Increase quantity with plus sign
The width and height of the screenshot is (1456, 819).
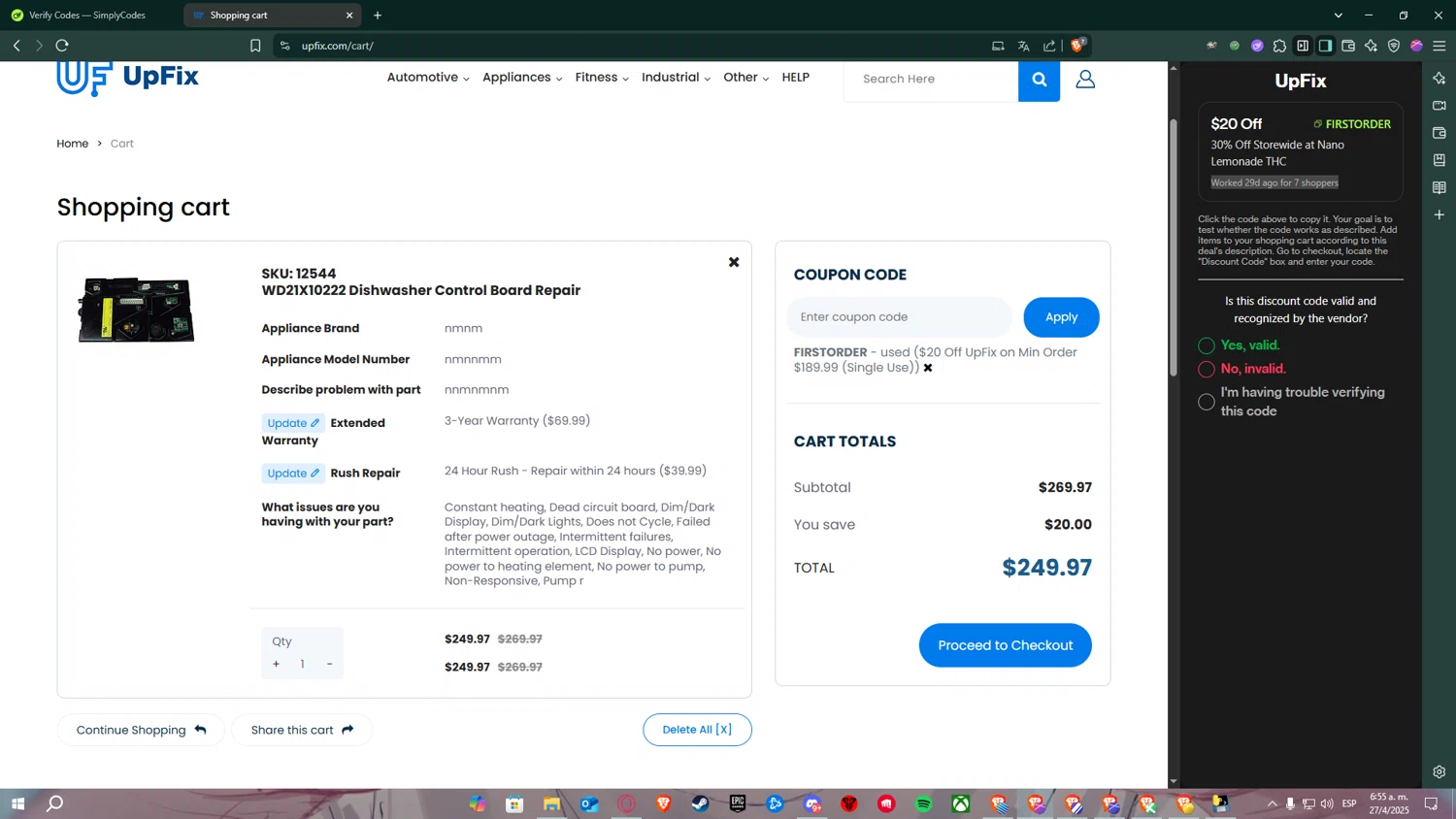point(277,664)
